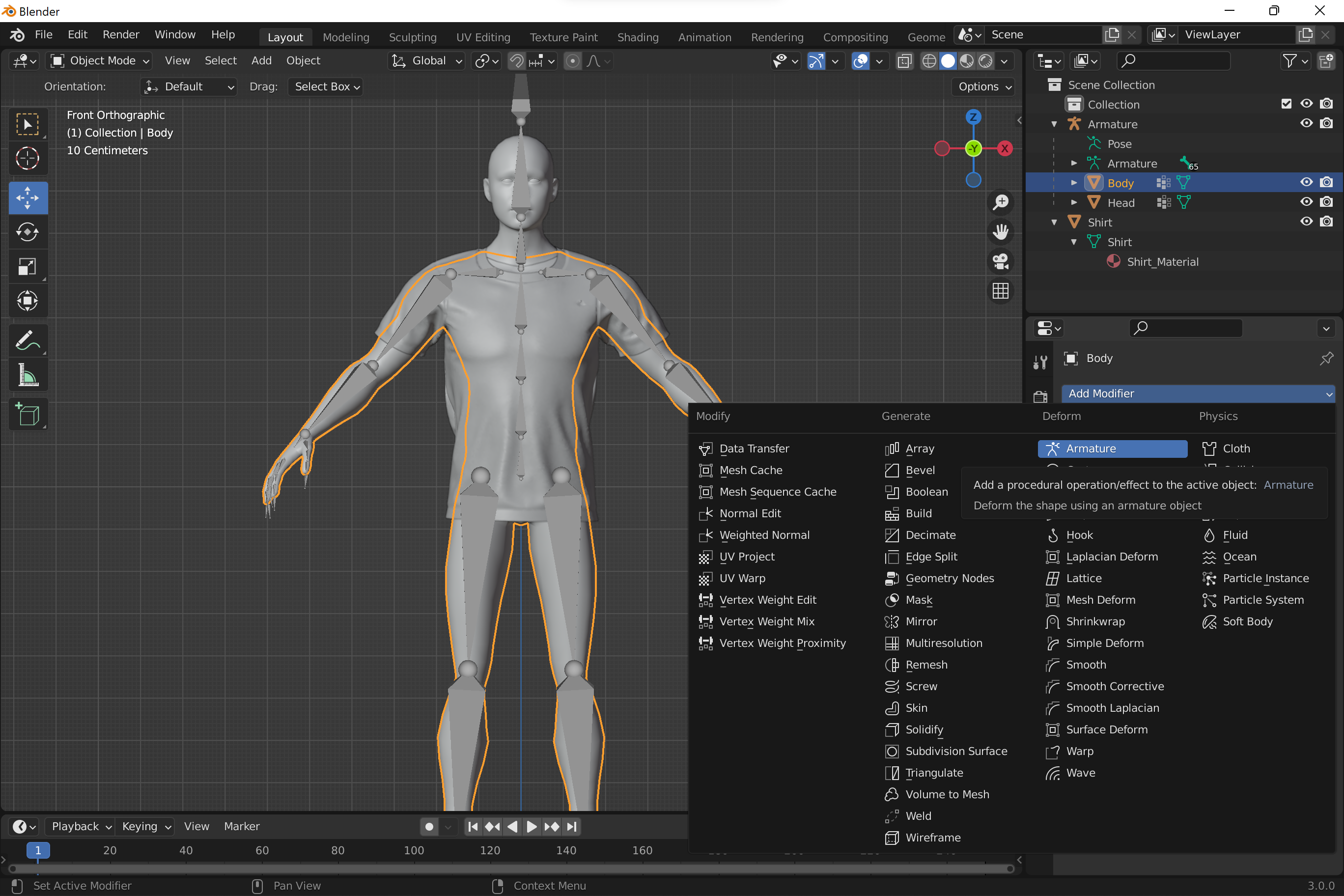Open the Select Box drag mode dropdown
The width and height of the screenshot is (1344, 896).
[x=325, y=87]
